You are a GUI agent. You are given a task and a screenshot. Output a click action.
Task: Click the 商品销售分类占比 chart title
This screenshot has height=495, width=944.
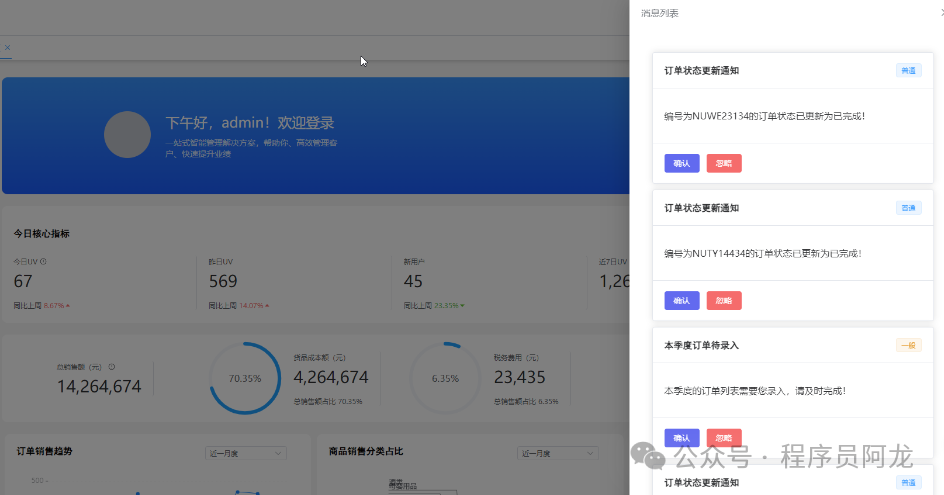(366, 451)
